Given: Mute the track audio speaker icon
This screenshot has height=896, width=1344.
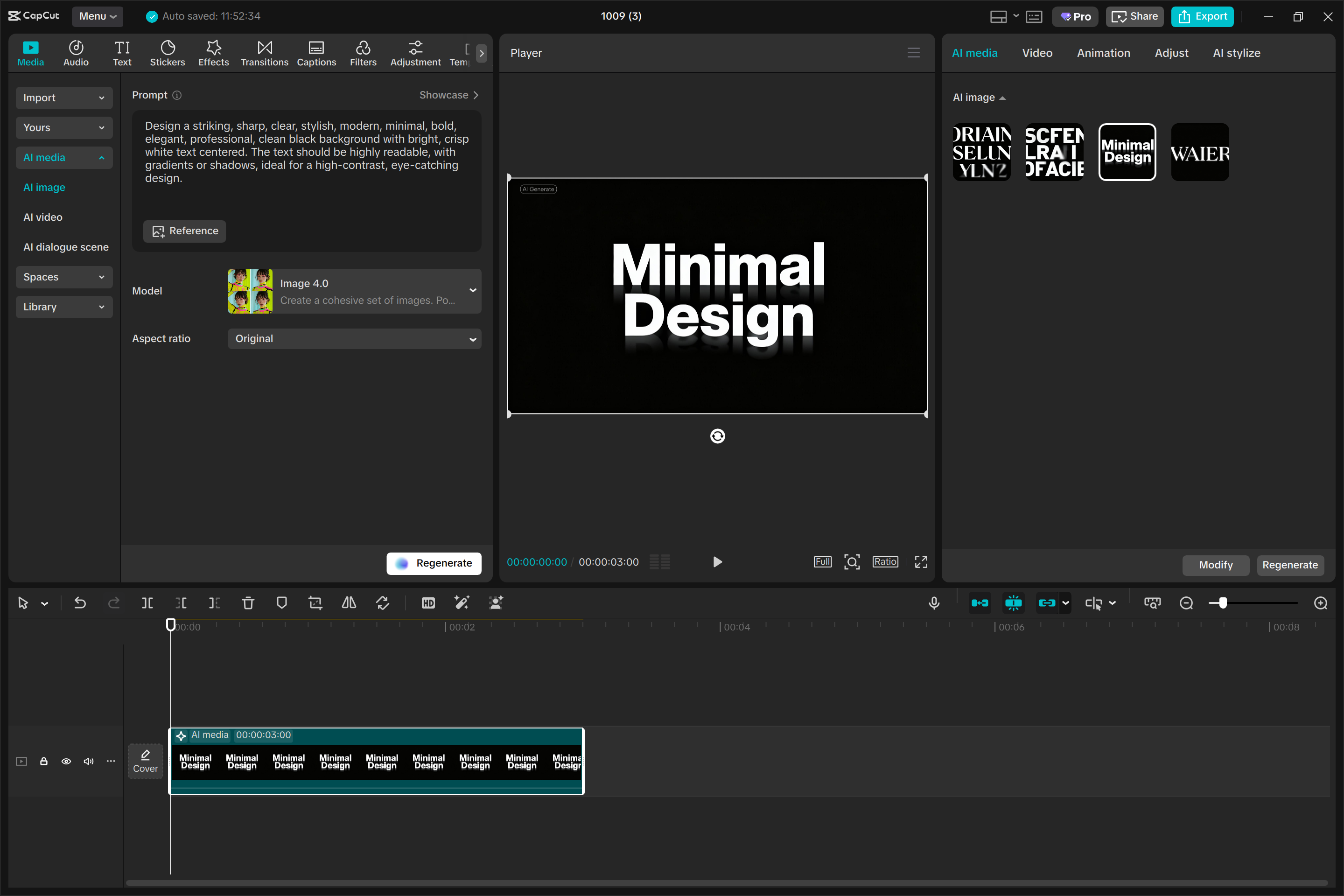Looking at the screenshot, I should pyautogui.click(x=88, y=761).
